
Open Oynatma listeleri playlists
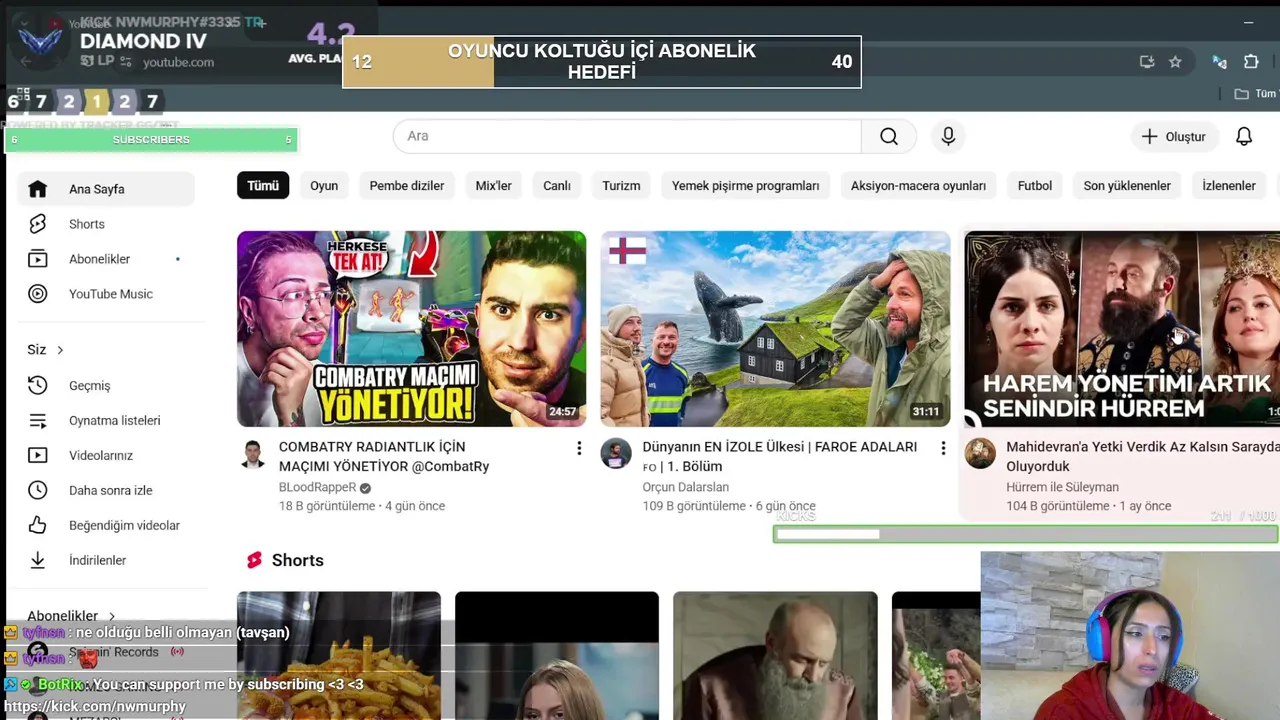pyautogui.click(x=105, y=420)
